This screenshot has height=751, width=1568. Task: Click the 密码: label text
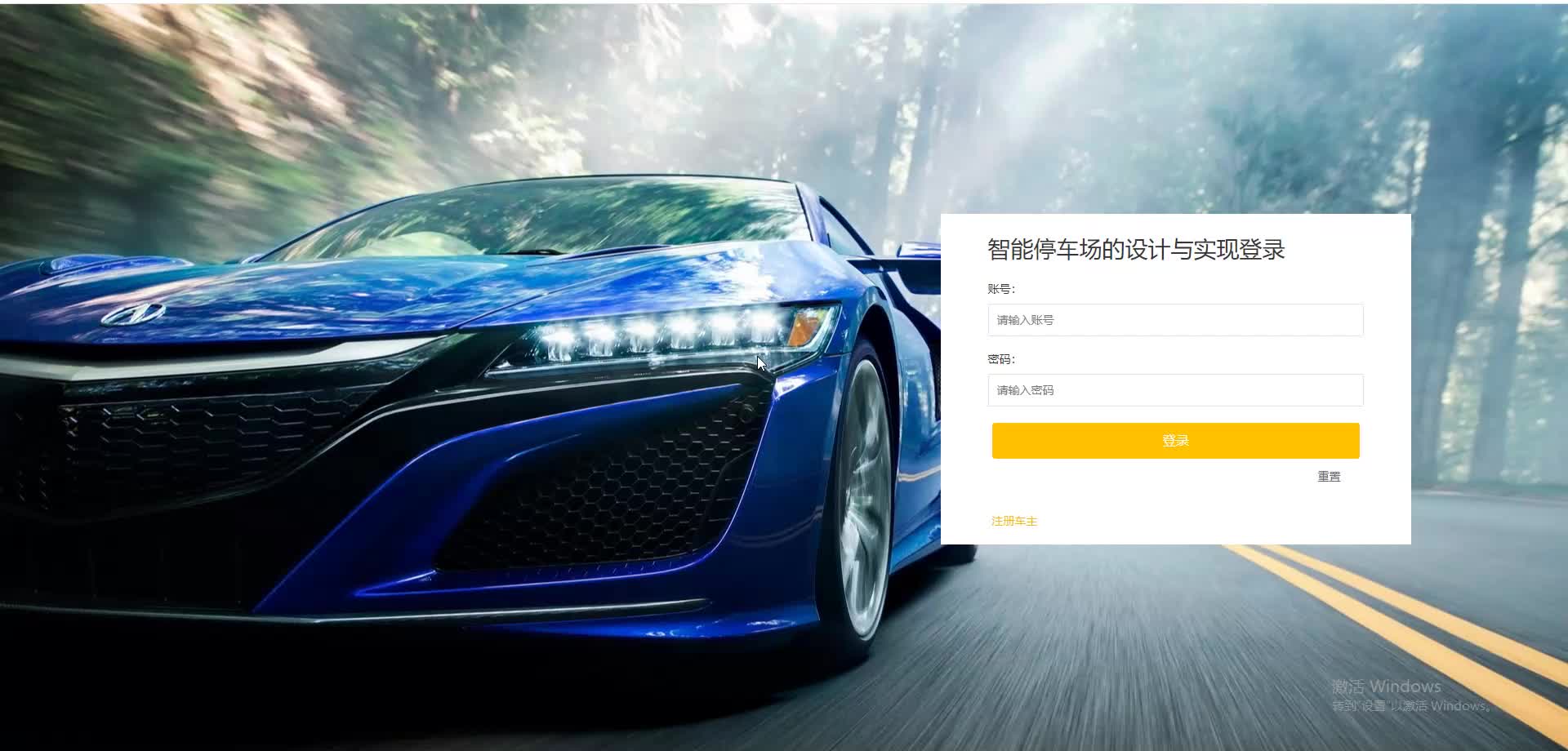[1001, 359]
